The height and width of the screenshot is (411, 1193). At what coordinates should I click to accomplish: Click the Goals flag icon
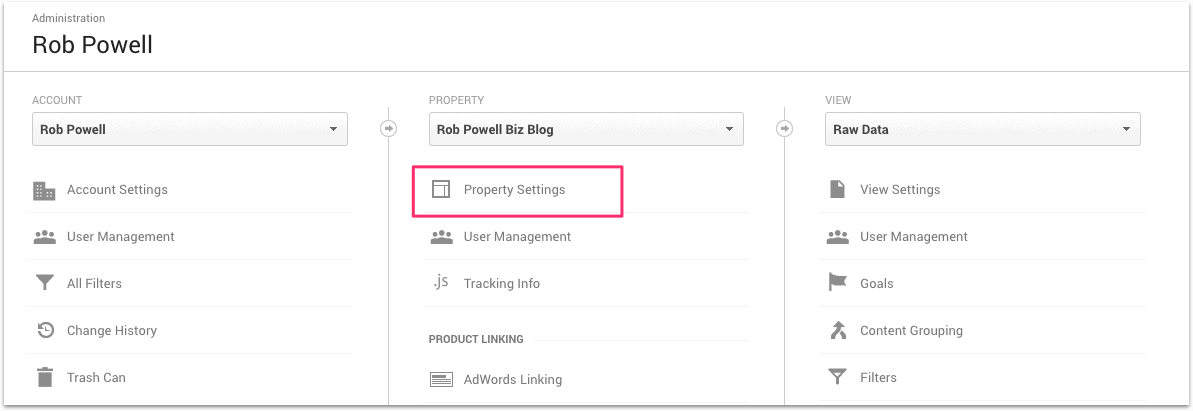point(837,284)
